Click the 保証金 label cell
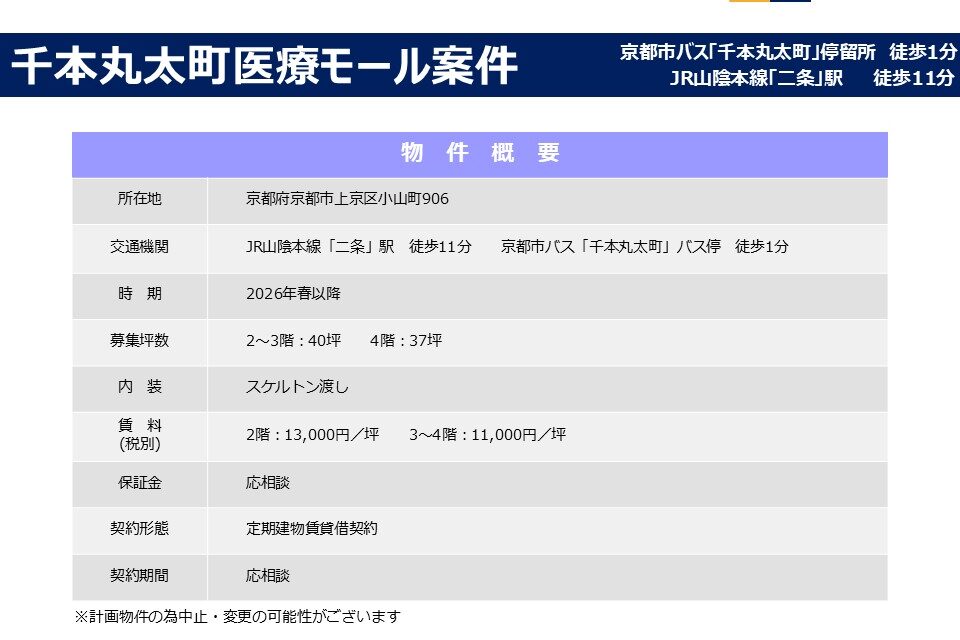This screenshot has width=960, height=640. [x=140, y=484]
